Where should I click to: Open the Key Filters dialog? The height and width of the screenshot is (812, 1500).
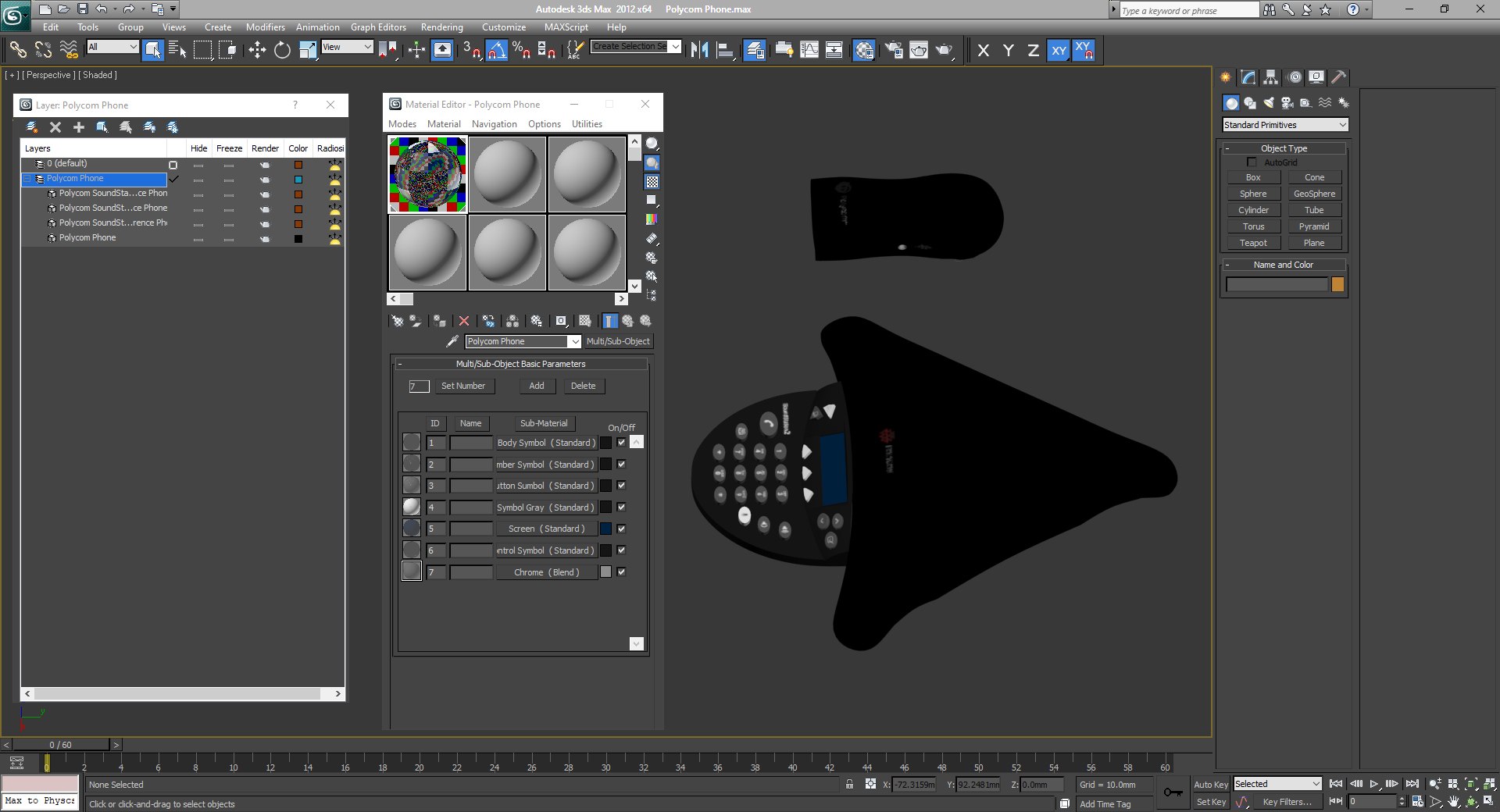1287,802
